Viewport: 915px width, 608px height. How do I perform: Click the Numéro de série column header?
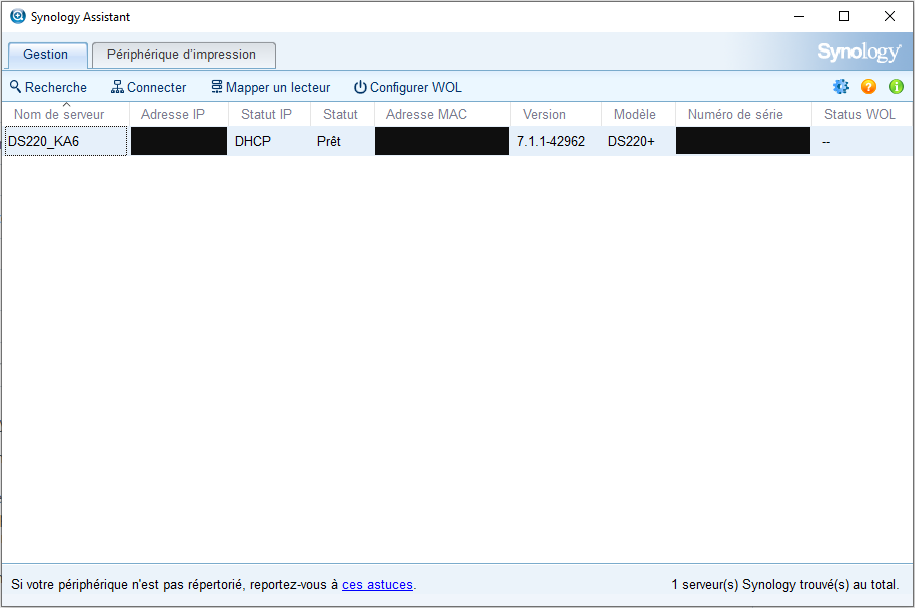pos(735,115)
